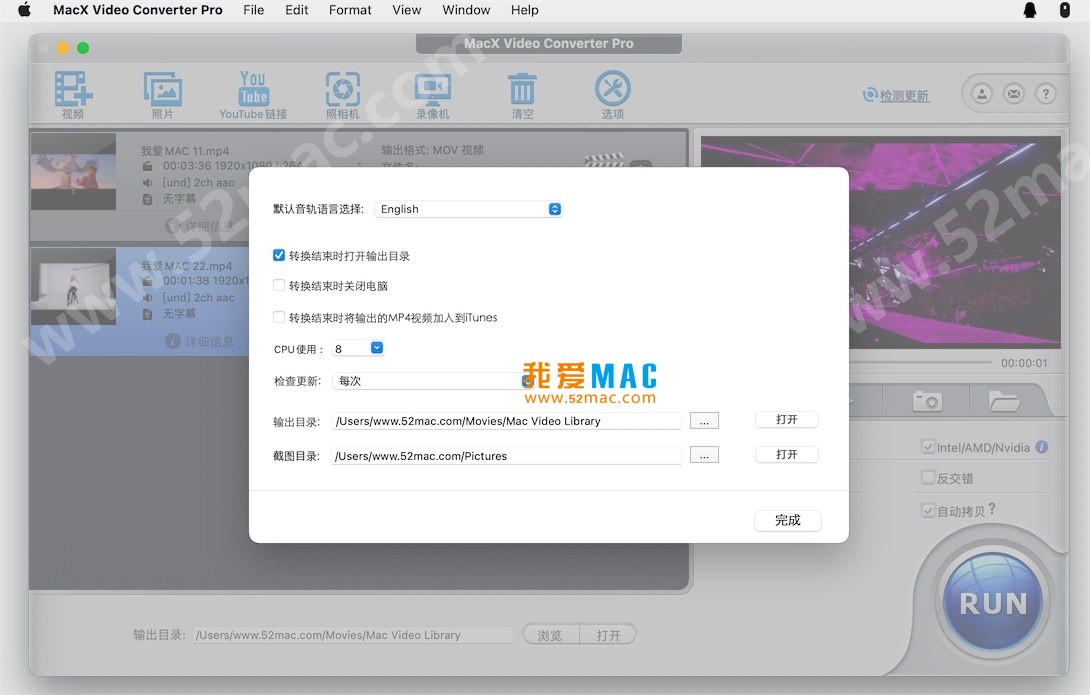Open help via the question mark icon
Screen dimensions: 1090x695
pos(1046,94)
